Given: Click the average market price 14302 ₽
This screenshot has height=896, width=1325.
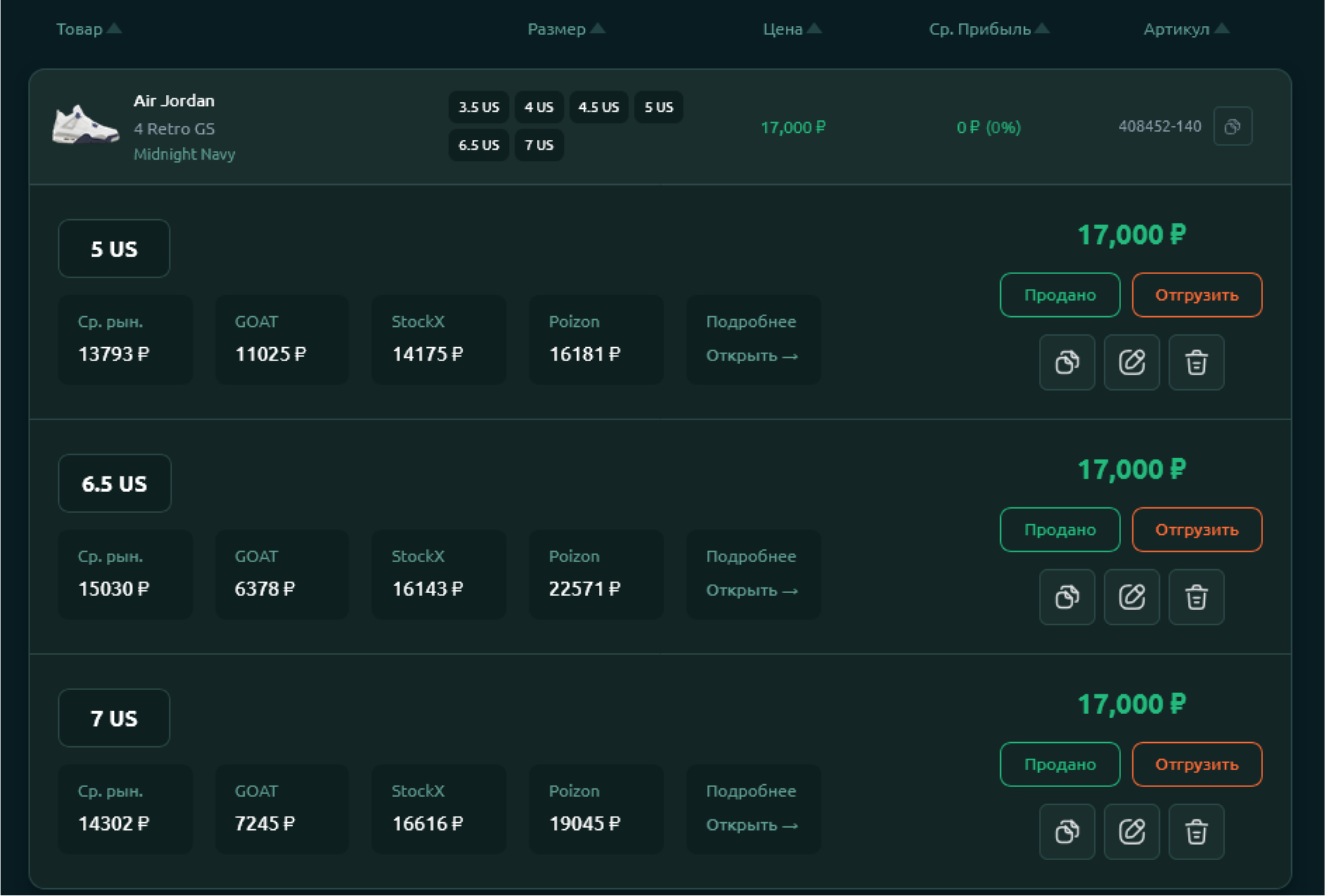Looking at the screenshot, I should point(114,824).
